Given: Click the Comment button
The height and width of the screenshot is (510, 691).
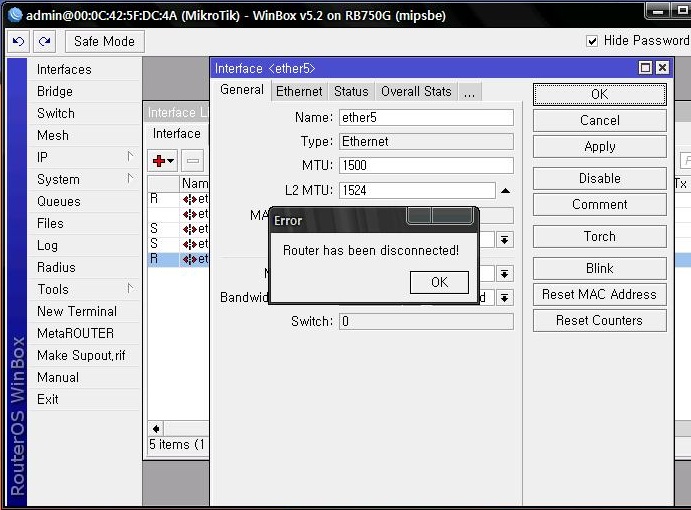Looking at the screenshot, I should (x=599, y=205).
